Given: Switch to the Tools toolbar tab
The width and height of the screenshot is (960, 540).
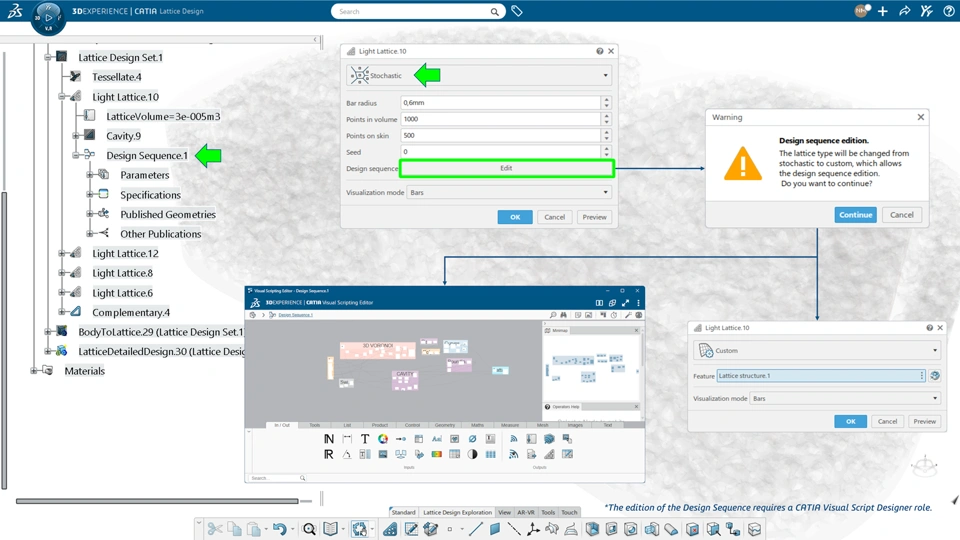Looking at the screenshot, I should coord(548,512).
